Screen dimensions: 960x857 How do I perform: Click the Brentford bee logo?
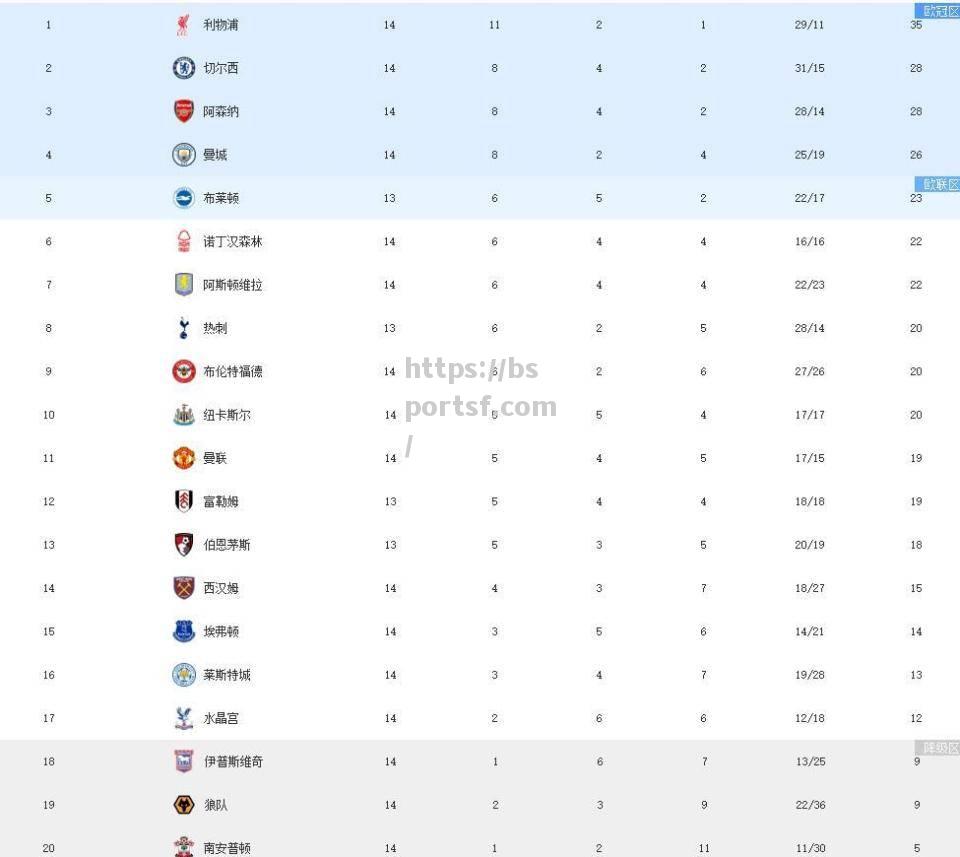[184, 372]
